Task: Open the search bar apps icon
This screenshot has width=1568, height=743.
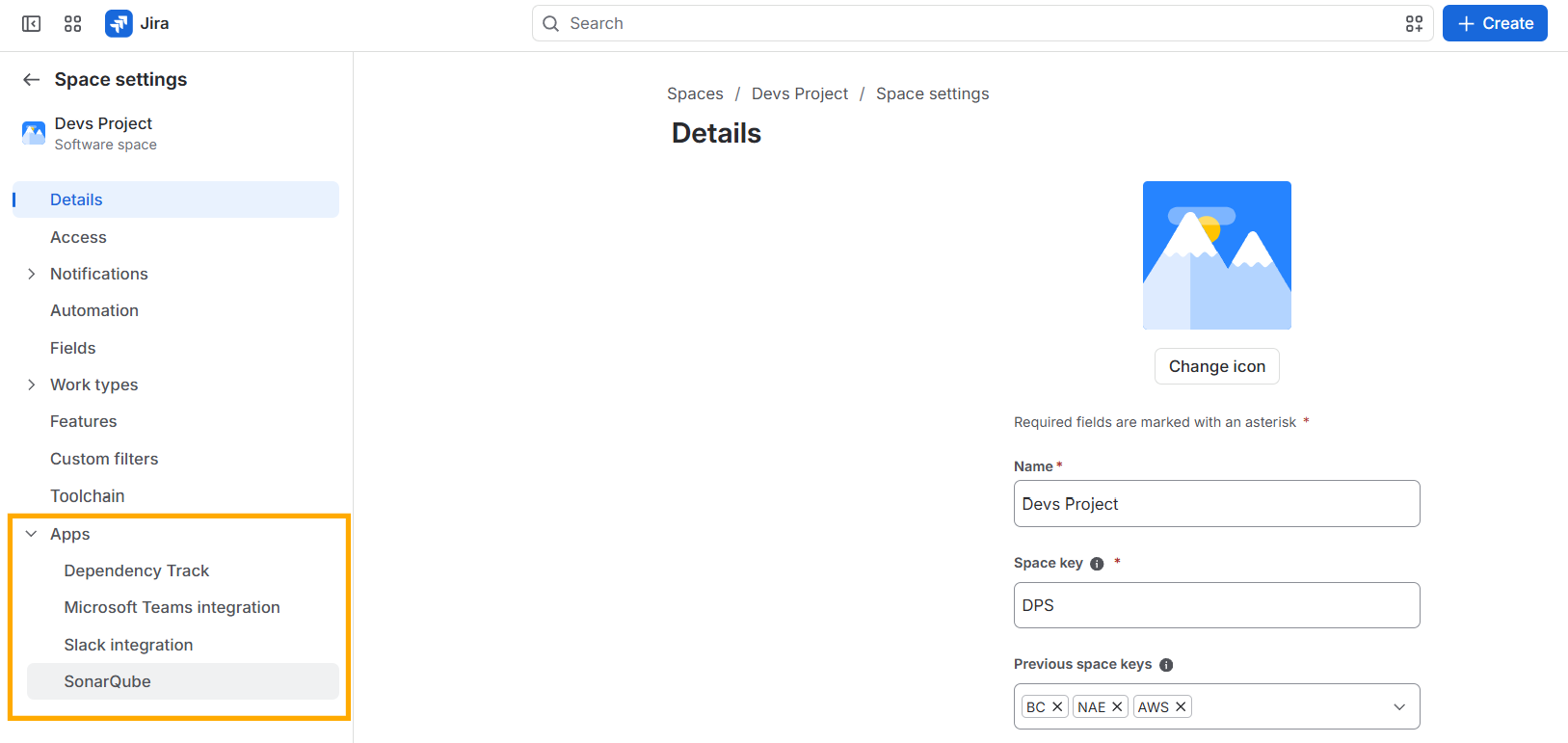Action: [1414, 23]
